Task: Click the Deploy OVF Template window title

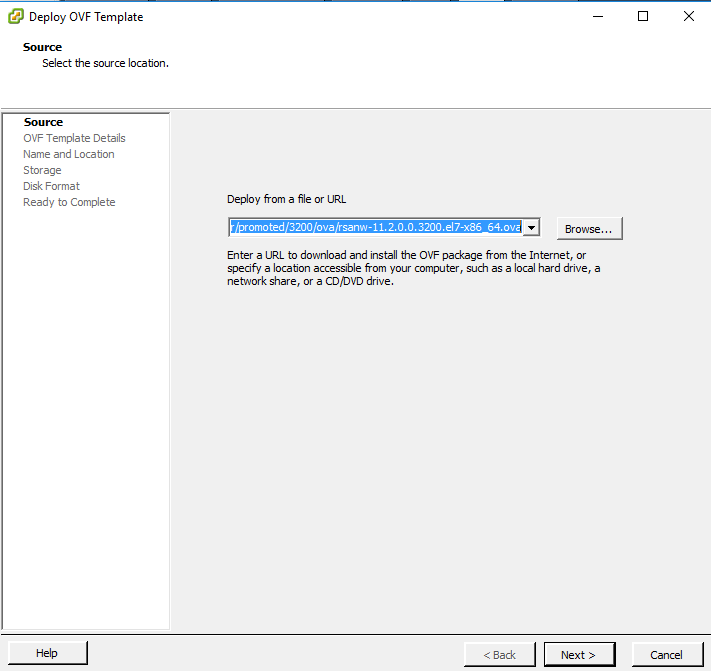Action: [x=86, y=17]
